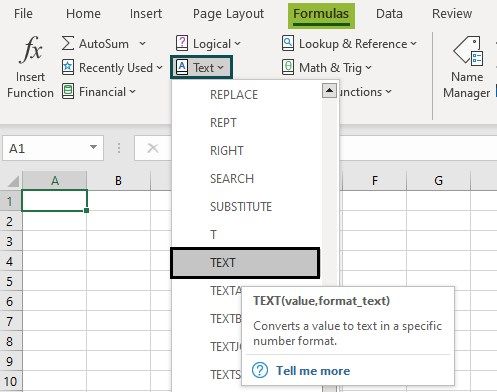Expand the Math & Trig dropdown arrow
The image size is (497, 392).
[368, 68]
